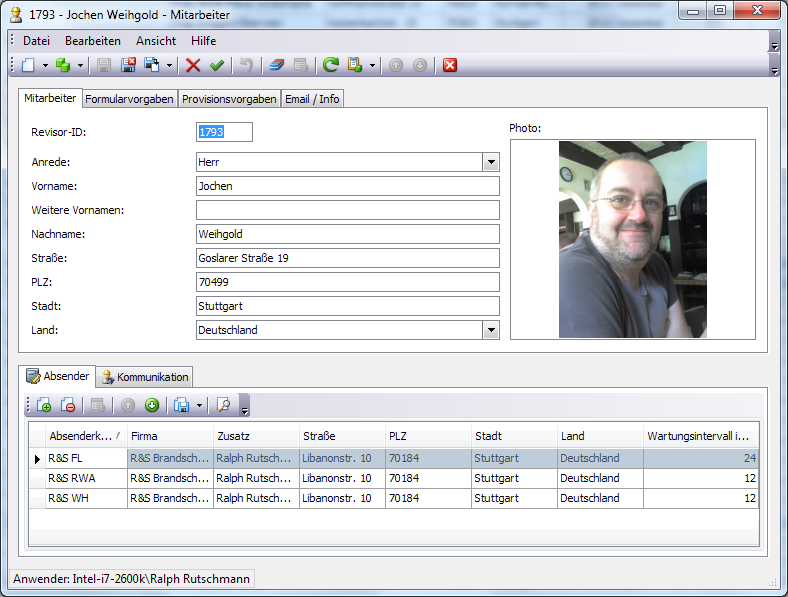Screen dimensions: 788x597
Task: Click the grey undo arrow icon
Action: (x=246, y=65)
